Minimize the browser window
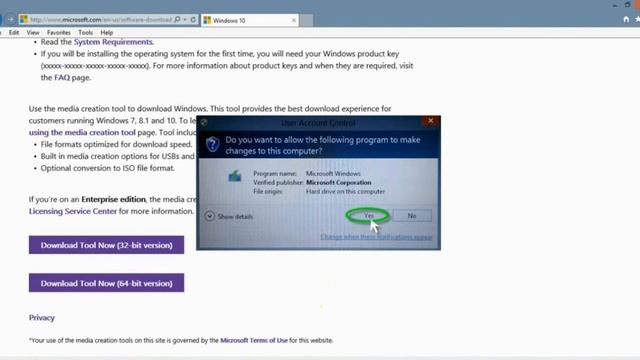The height and width of the screenshot is (360, 640). pyautogui.click(x=615, y=5)
